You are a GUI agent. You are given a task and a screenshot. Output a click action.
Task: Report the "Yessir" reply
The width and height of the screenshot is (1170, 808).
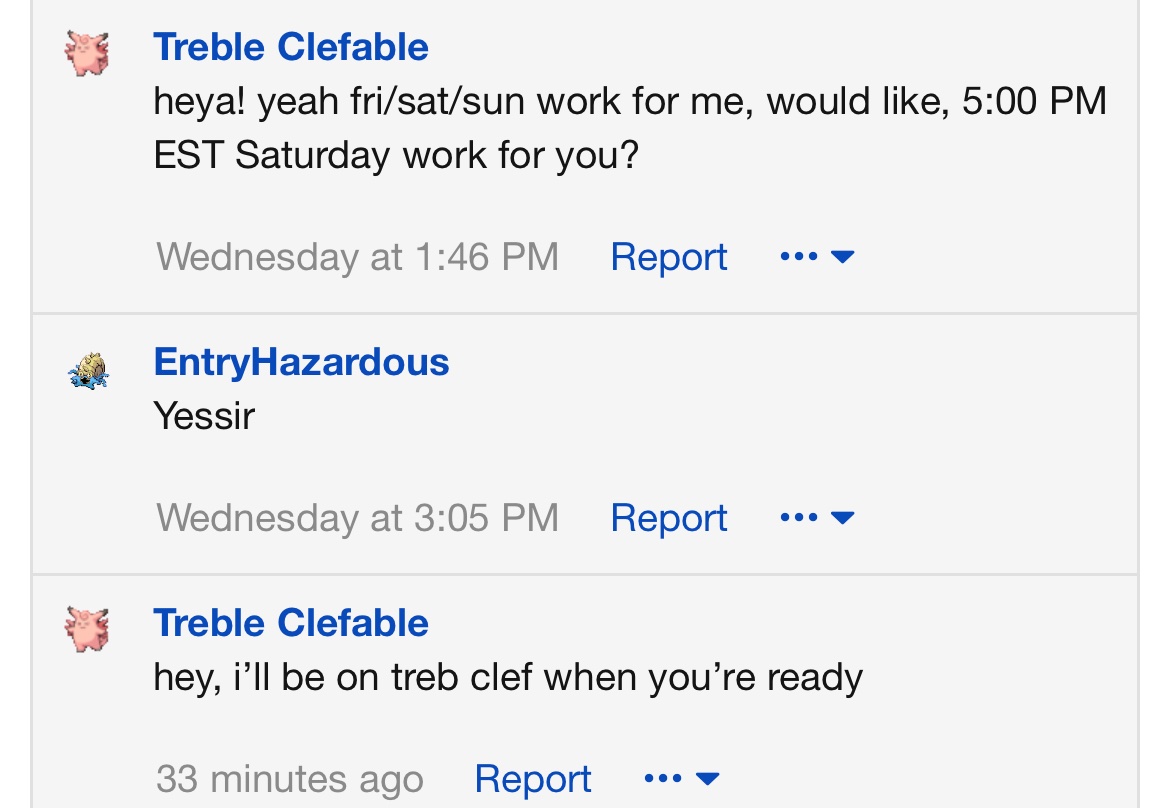point(669,518)
